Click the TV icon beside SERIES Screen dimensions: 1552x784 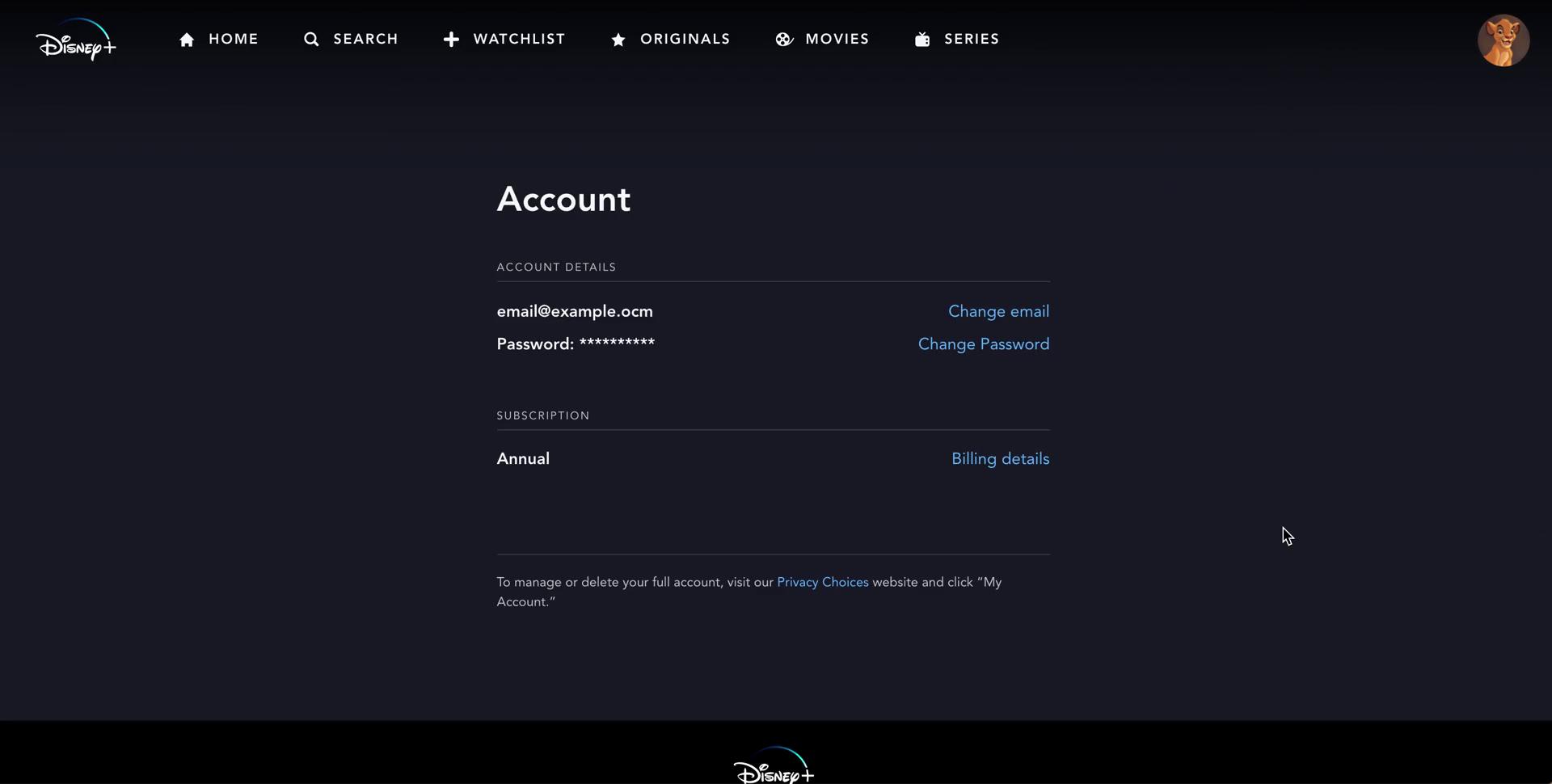[922, 40]
